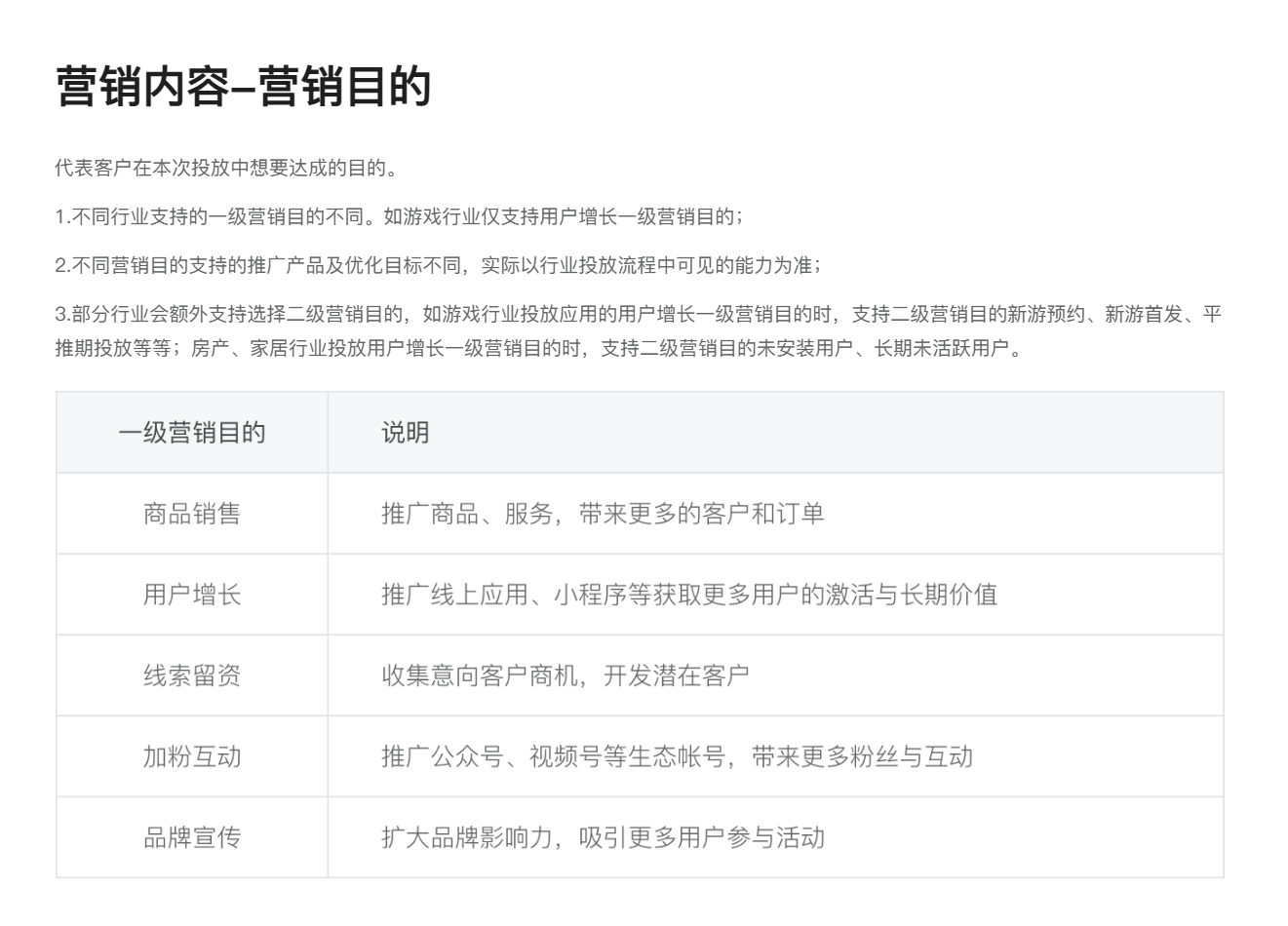Click the 用户增长 table cell

192,595
